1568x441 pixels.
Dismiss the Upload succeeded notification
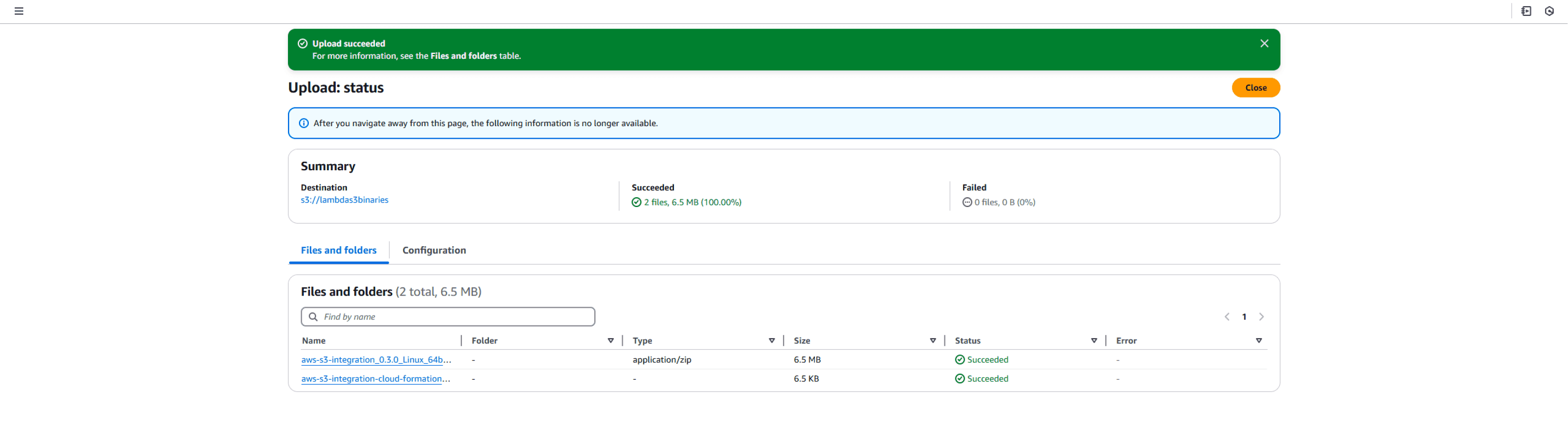(1264, 42)
